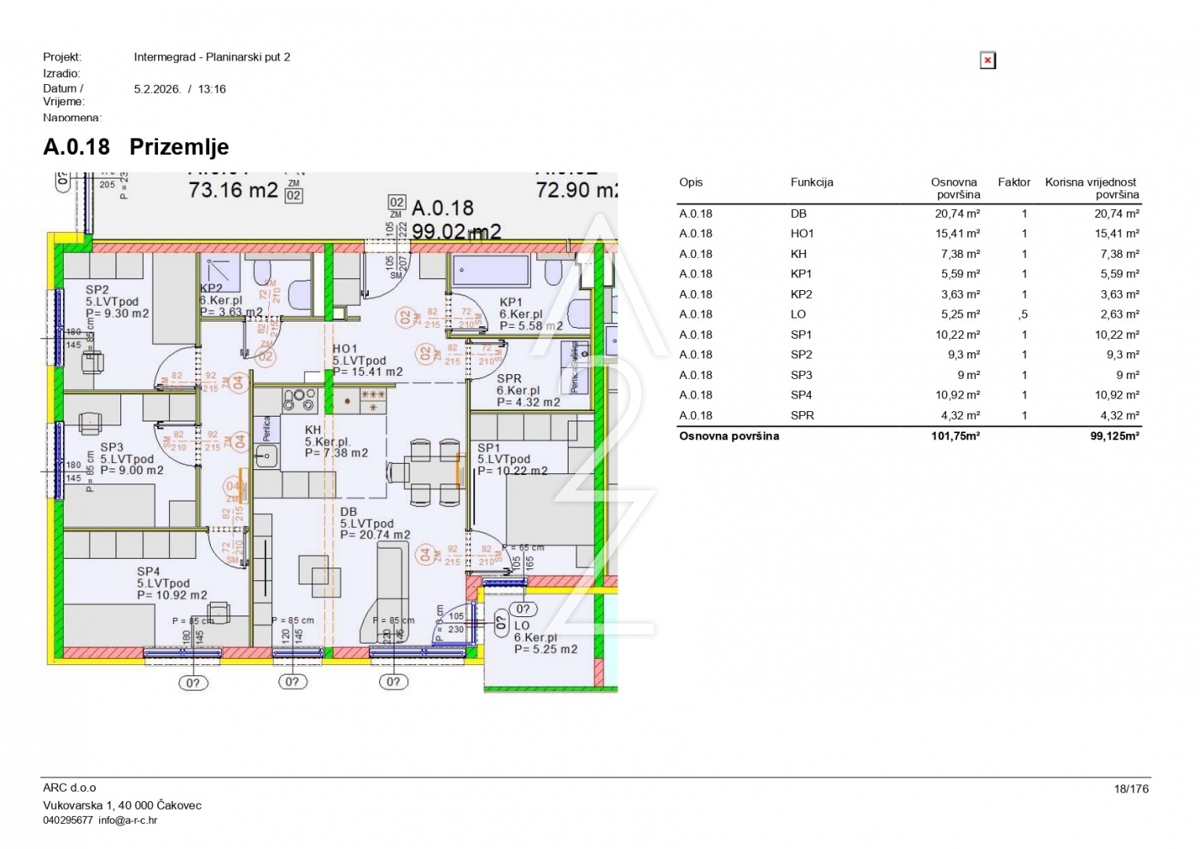Select the DB row in area table

click(908, 213)
